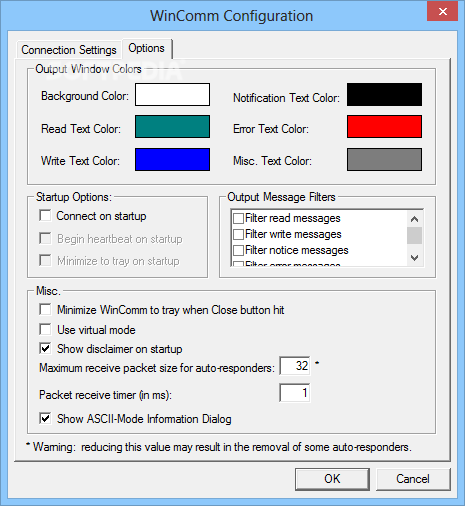Click the filter list scroll down arrow
Screen dimensions: 465x506
pos(414,258)
